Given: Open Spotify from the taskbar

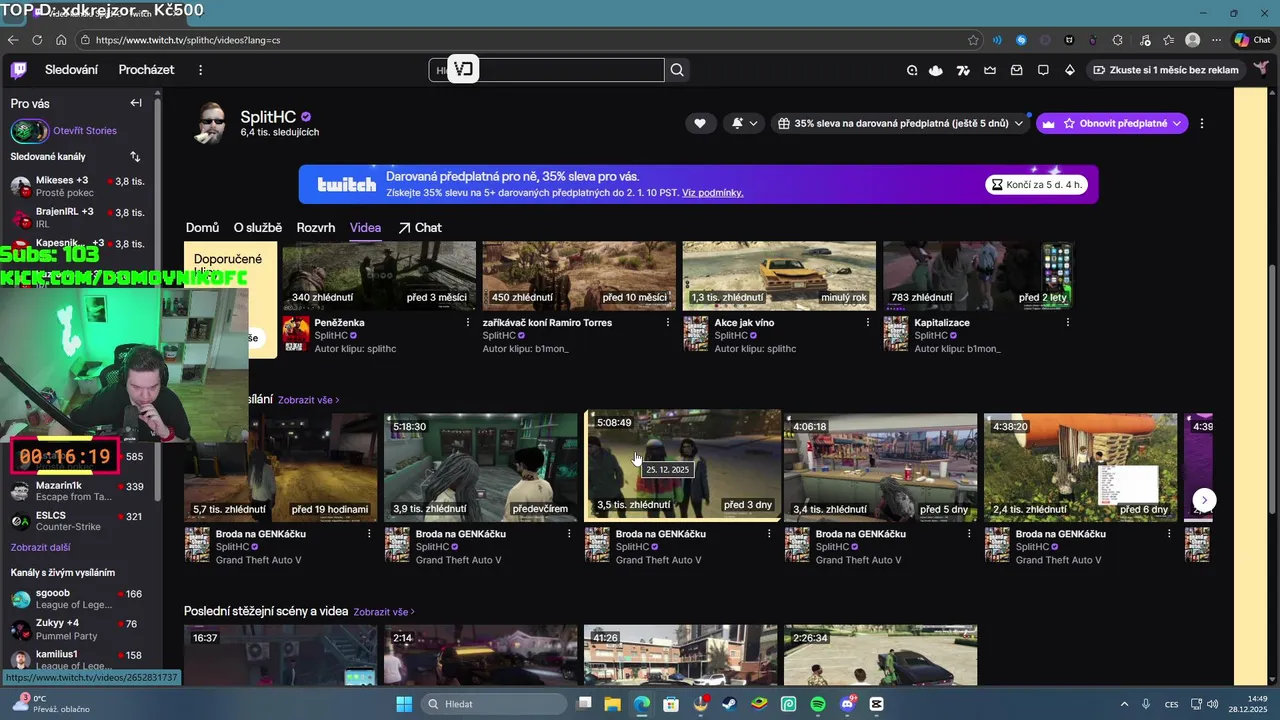Looking at the screenshot, I should coord(818,704).
